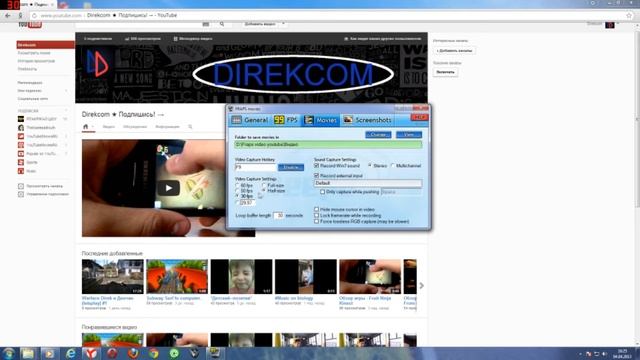Open Firefox from taskbar
The image size is (640, 360).
(133, 353)
